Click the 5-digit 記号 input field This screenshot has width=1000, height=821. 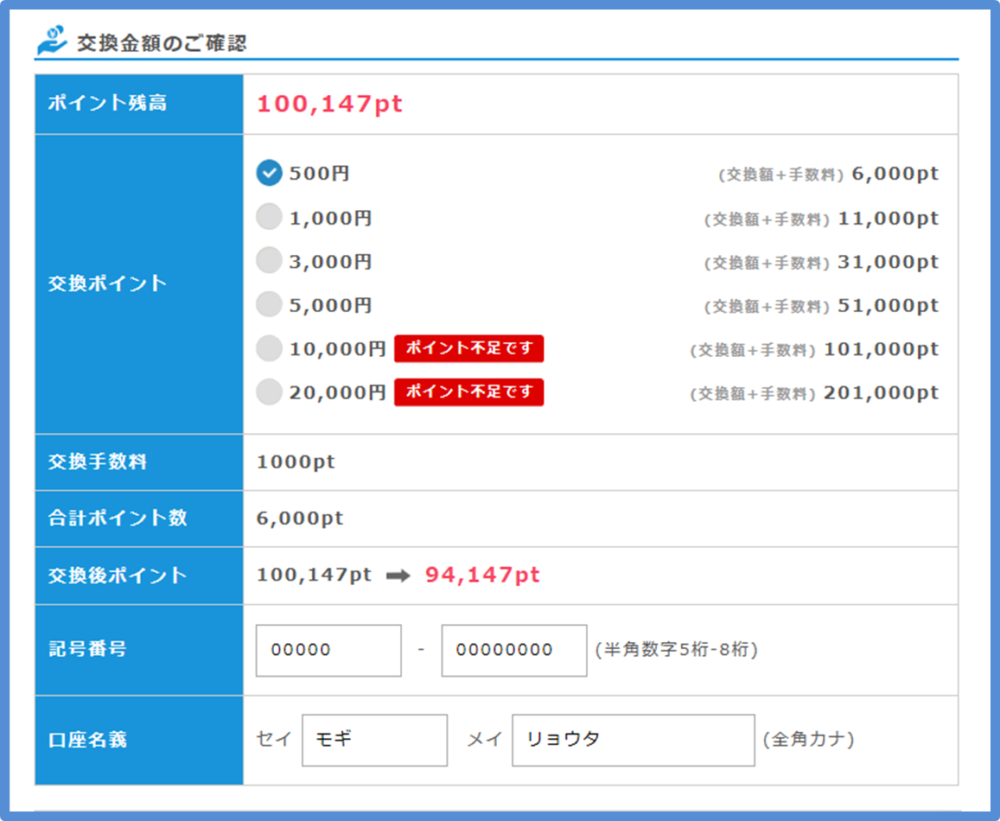(x=328, y=650)
